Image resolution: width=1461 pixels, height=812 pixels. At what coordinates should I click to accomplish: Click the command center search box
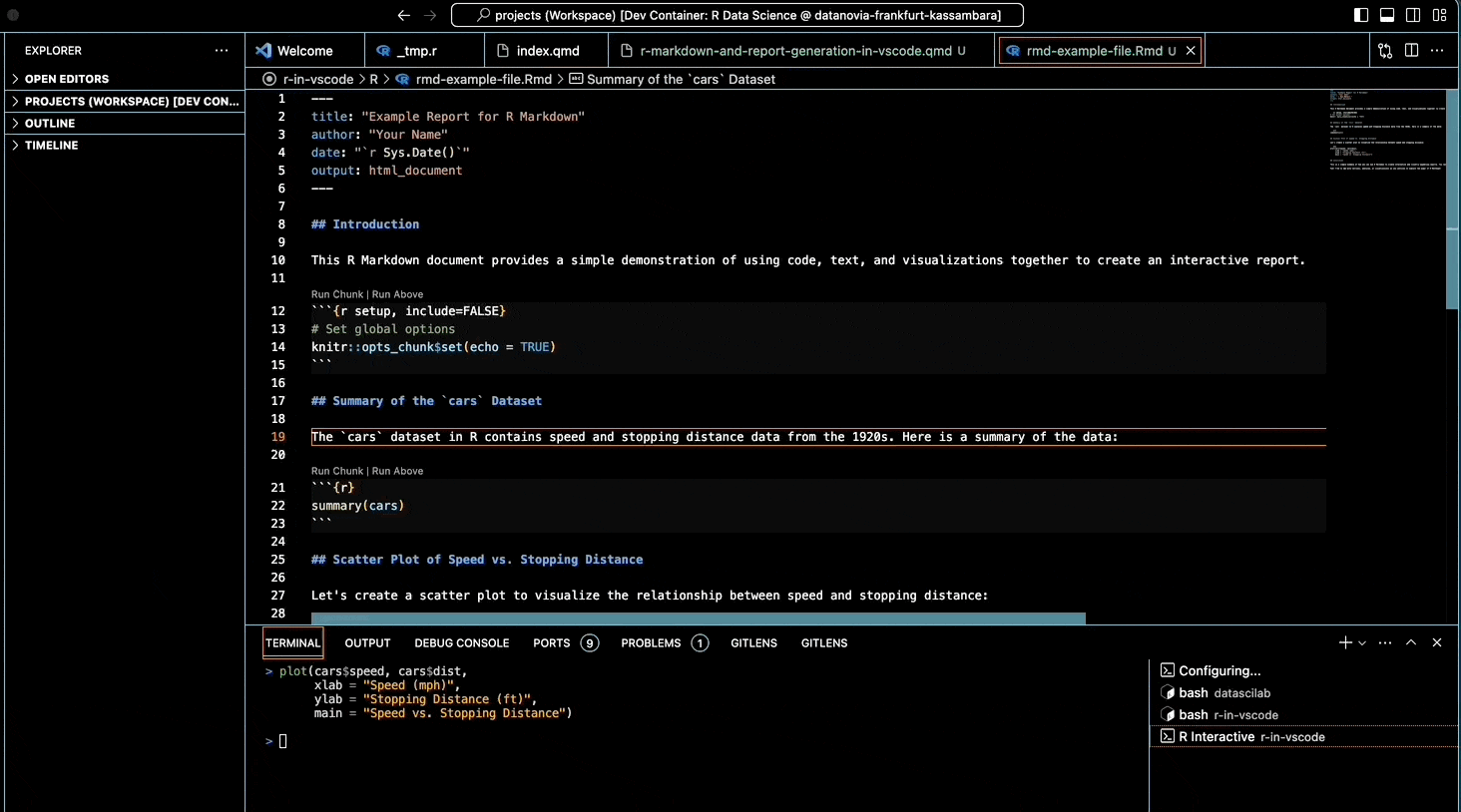click(x=737, y=15)
